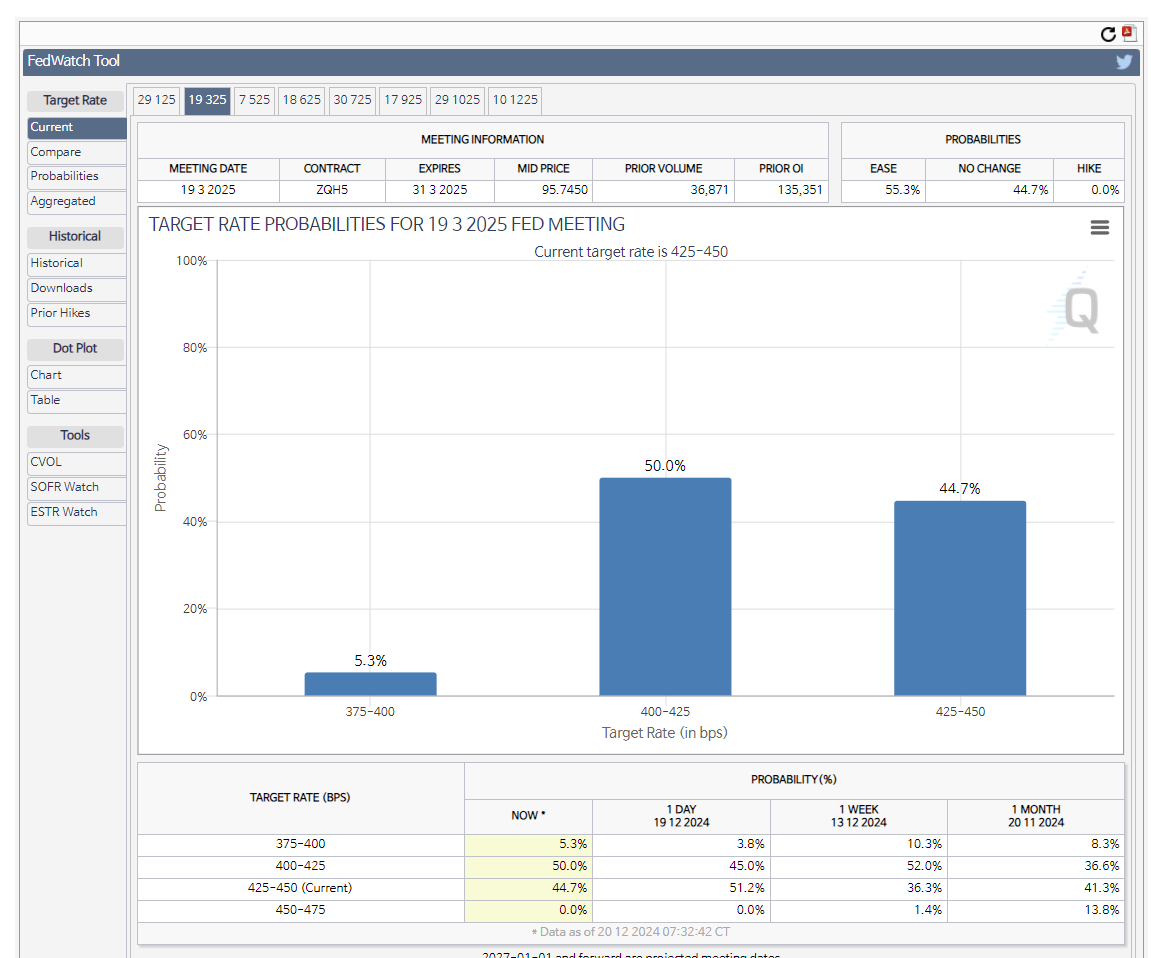The width and height of the screenshot is (1151, 958).
Task: Switch to the 7 525 meeting tab
Action: pos(254,100)
